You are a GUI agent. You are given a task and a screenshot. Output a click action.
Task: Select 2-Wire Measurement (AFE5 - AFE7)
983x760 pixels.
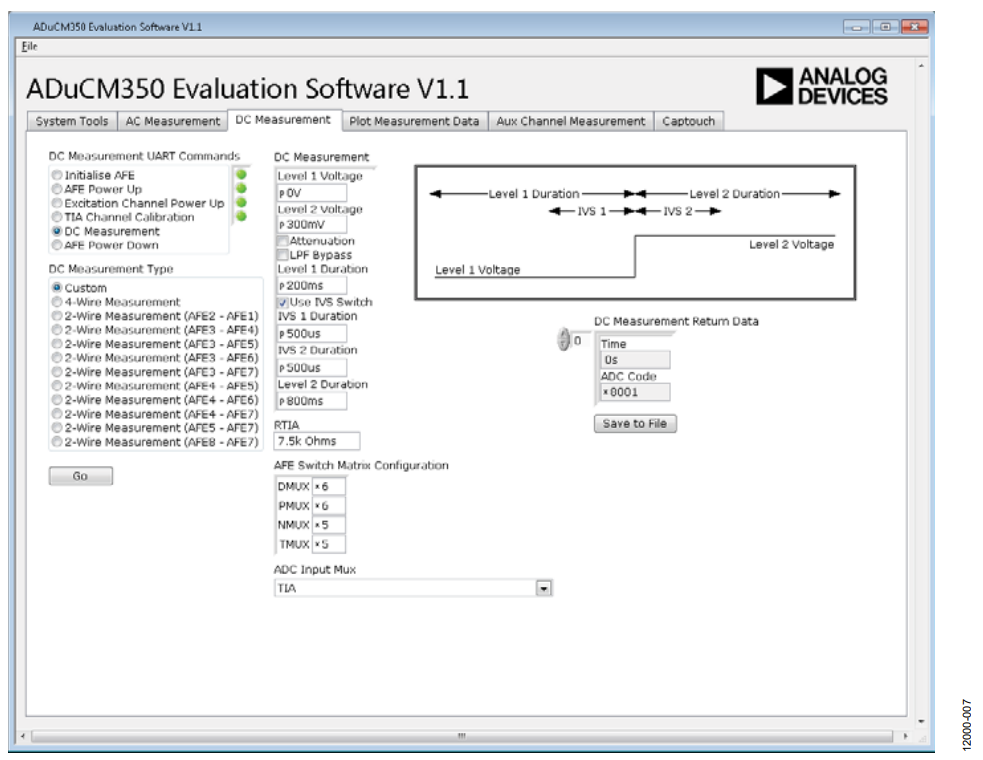[57, 428]
